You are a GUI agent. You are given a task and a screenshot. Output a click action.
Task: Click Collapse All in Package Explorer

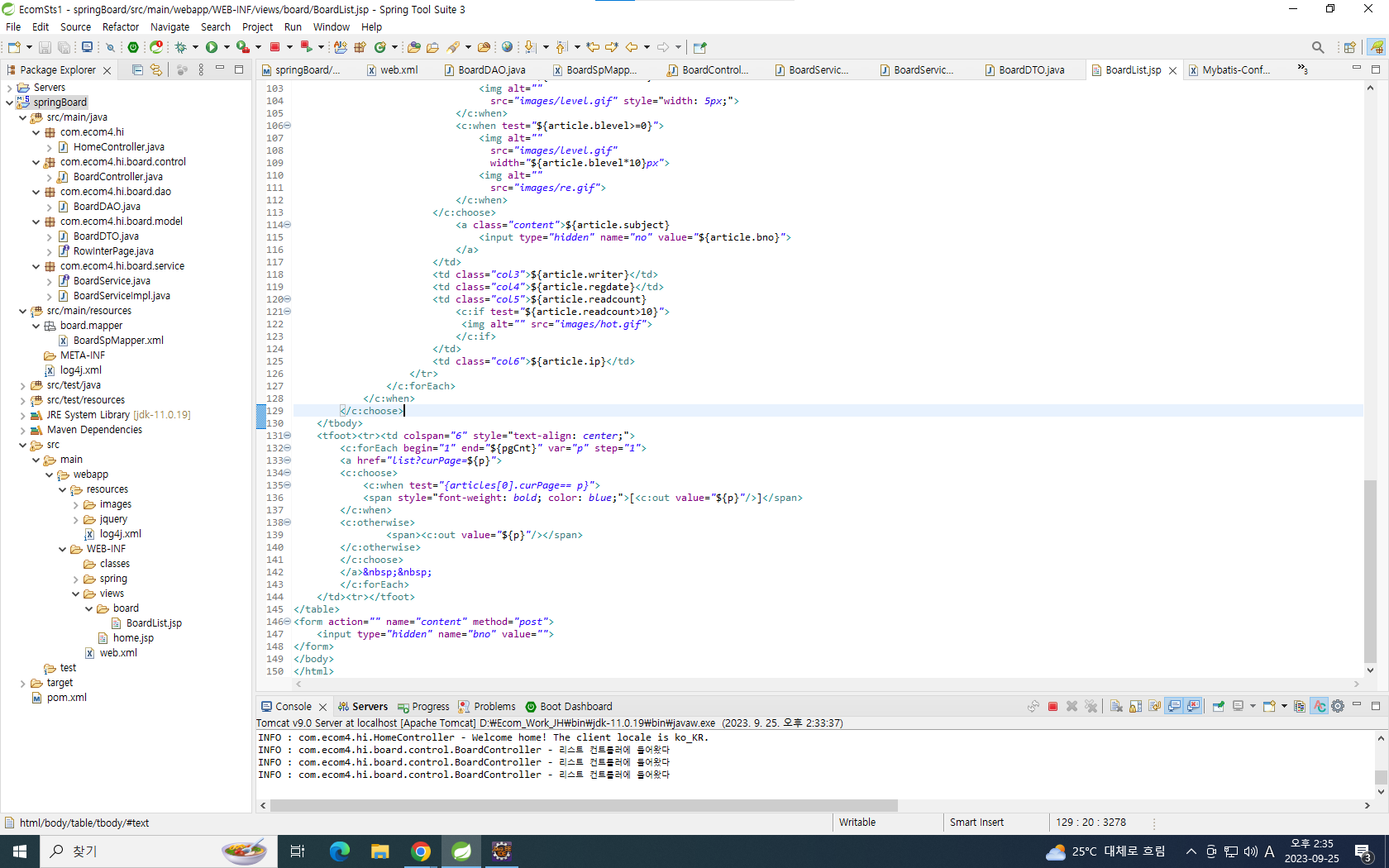click(x=137, y=70)
